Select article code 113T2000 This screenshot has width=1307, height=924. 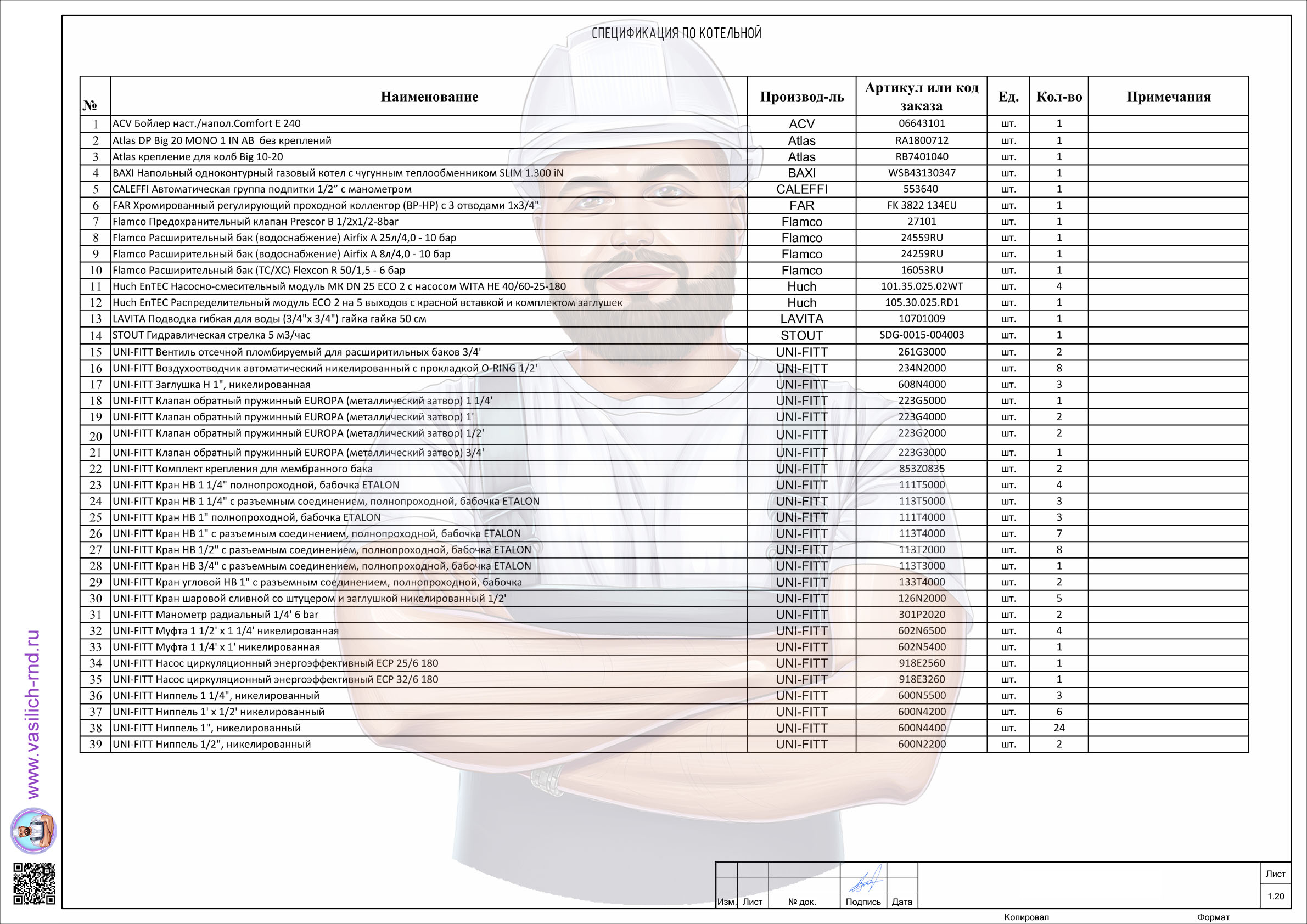tap(922, 550)
